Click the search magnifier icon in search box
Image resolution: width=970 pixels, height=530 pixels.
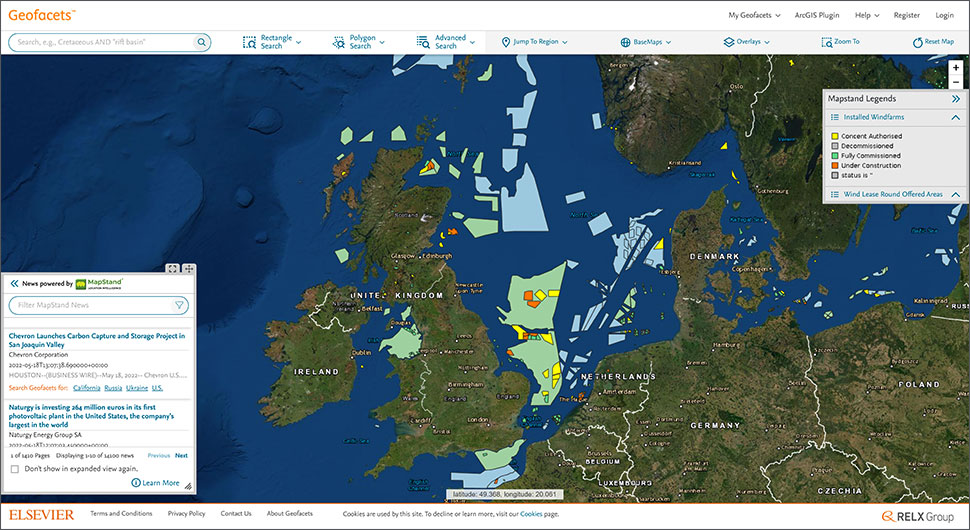201,42
